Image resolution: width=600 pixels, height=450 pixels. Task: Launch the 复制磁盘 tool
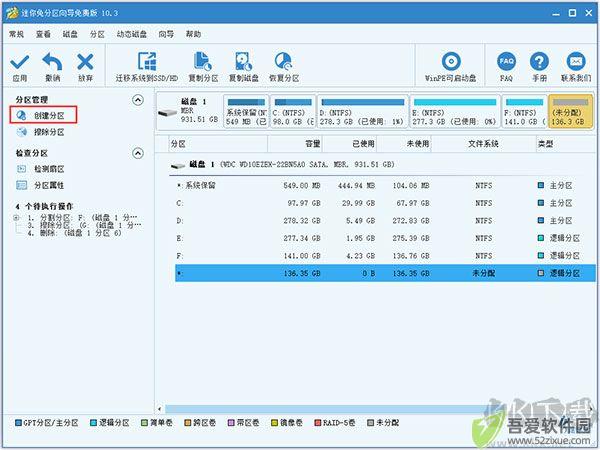pos(244,67)
